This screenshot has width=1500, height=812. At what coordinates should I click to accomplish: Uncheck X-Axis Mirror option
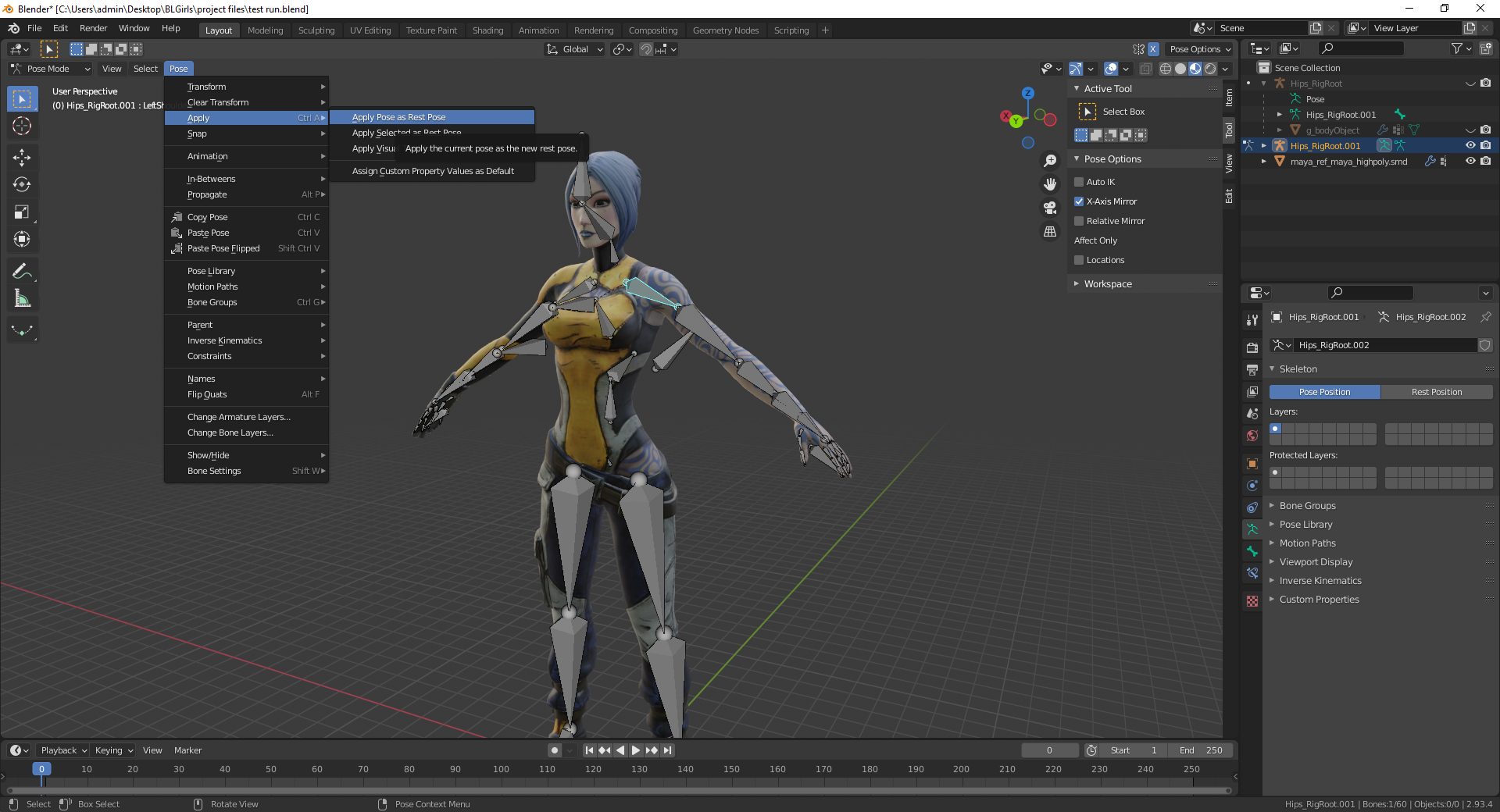(1079, 201)
